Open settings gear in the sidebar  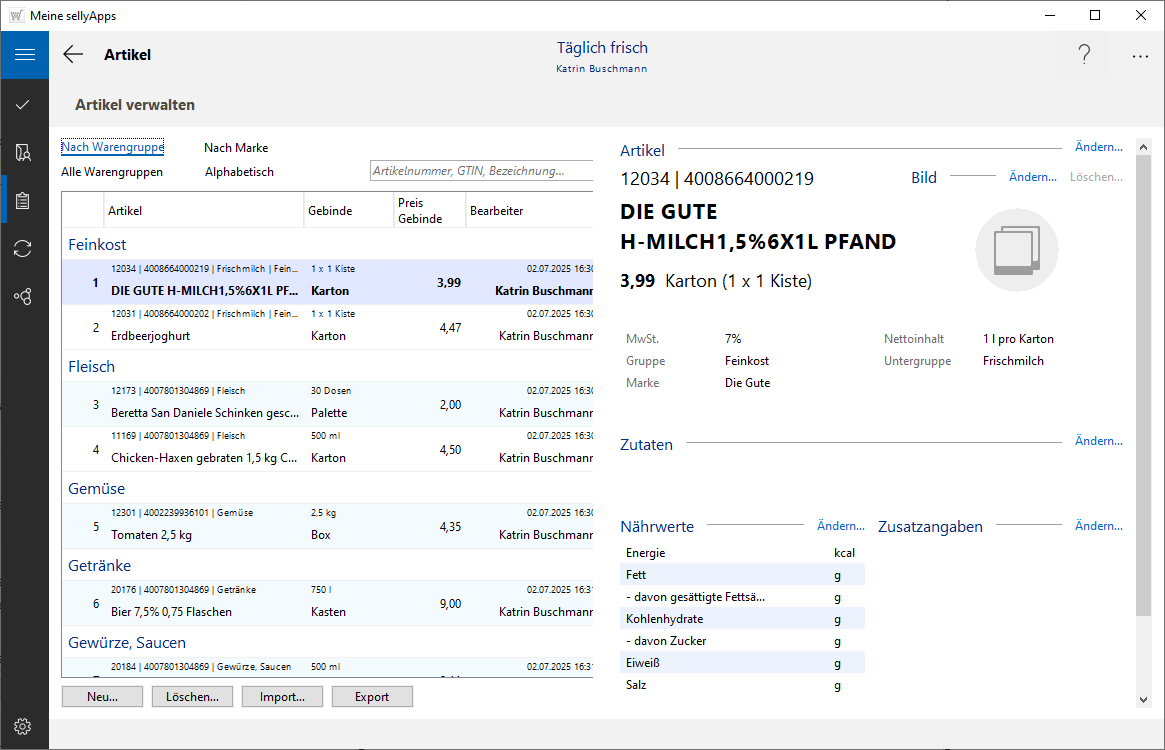(x=24, y=726)
